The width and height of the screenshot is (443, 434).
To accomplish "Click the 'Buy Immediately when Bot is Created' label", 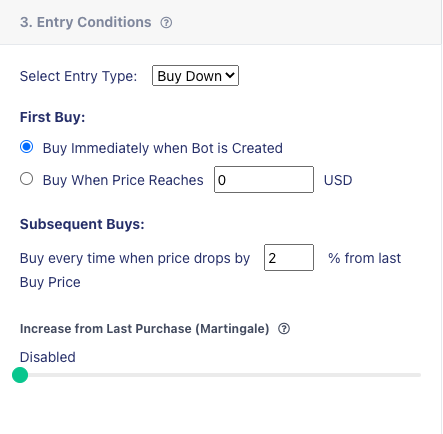I will pyautogui.click(x=163, y=148).
